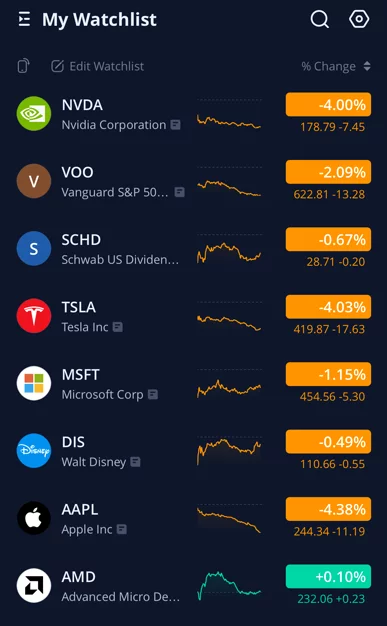Open the search magnifier icon
387x626 pixels.
[320, 19]
